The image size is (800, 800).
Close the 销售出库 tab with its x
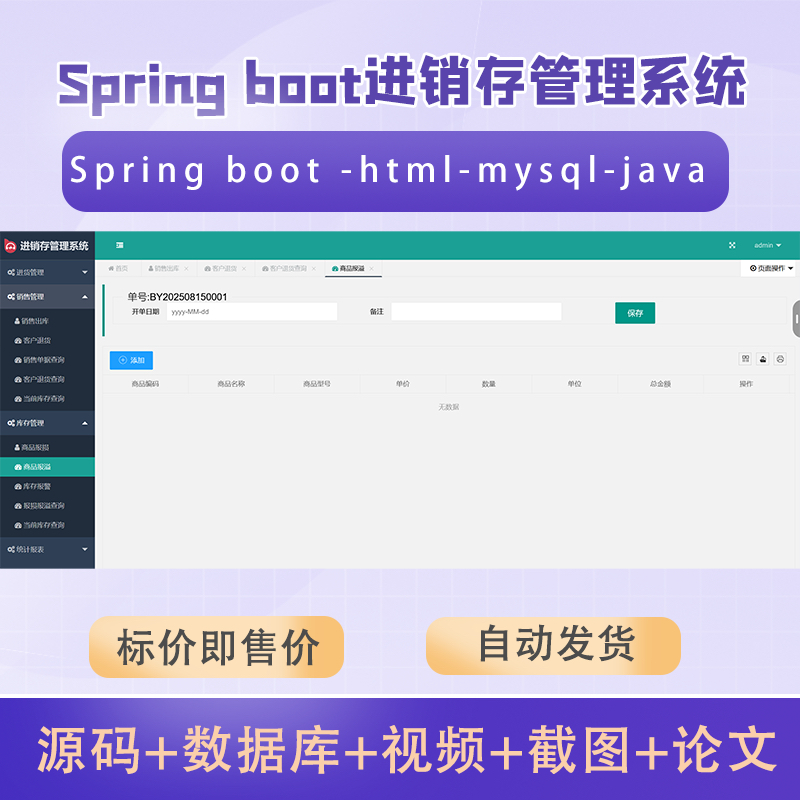(186, 269)
